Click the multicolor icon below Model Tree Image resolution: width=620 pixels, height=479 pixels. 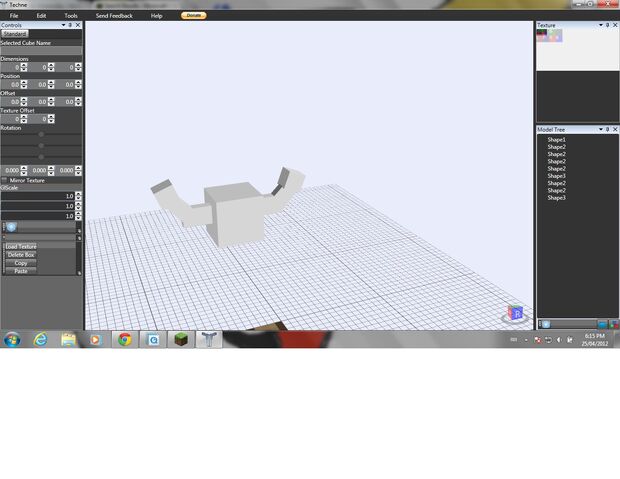click(614, 324)
